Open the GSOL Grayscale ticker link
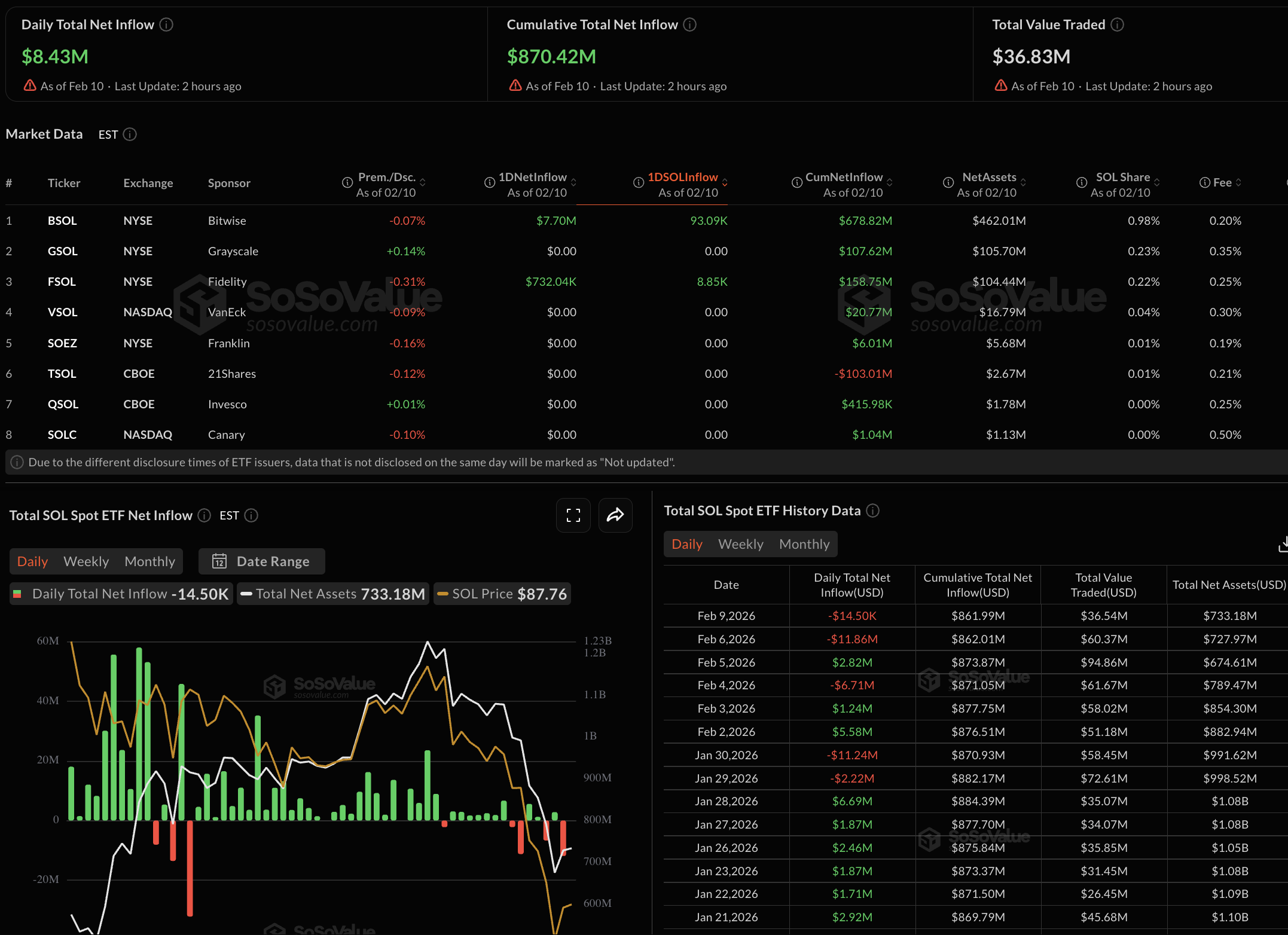Screen dimensions: 1288x935 tap(63, 251)
